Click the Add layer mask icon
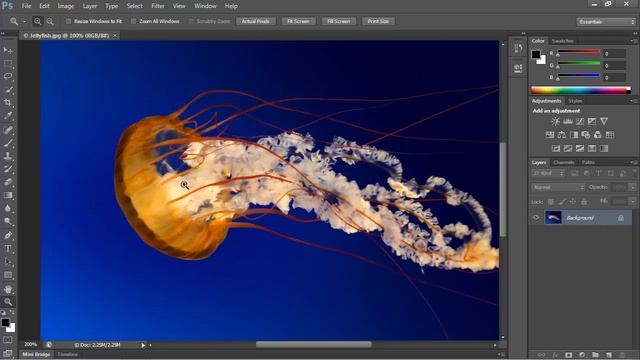Image resolution: width=640 pixels, height=360 pixels. 569,355
